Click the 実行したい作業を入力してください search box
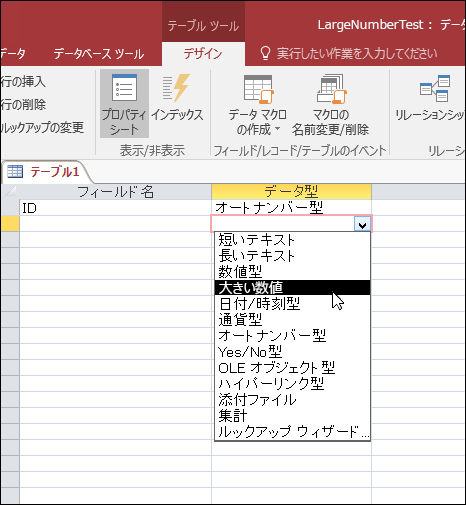466x505 pixels. coord(357,53)
